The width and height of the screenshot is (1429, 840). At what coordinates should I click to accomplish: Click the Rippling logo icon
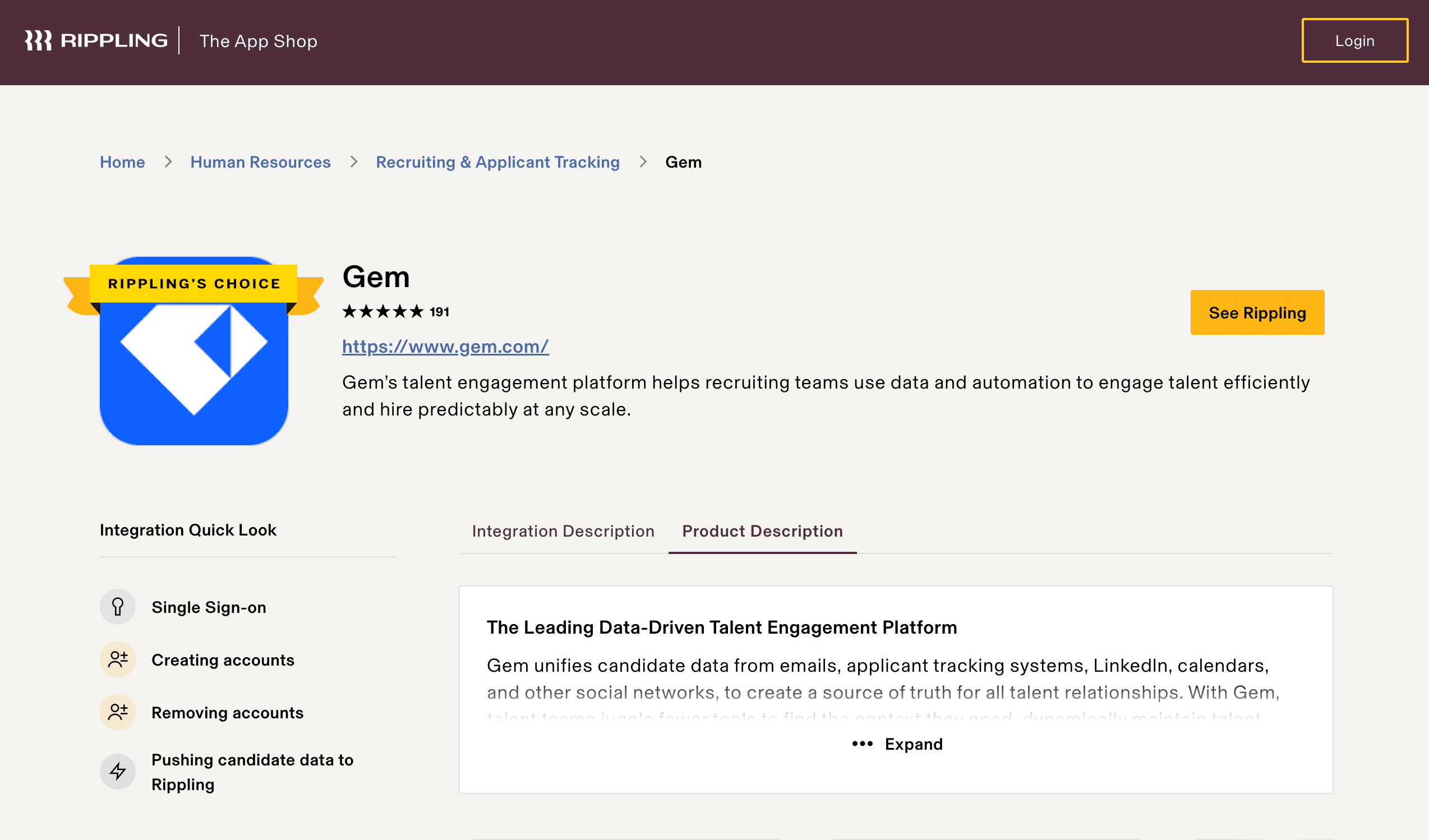(x=38, y=40)
